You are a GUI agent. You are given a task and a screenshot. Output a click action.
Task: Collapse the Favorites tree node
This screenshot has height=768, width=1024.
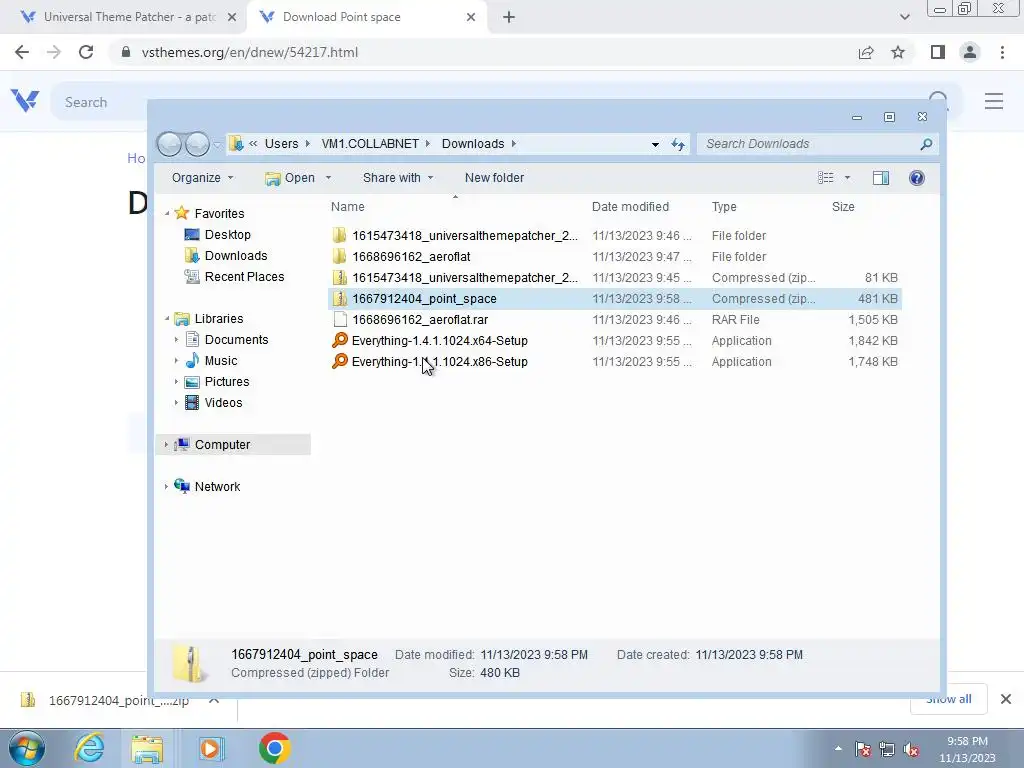pyautogui.click(x=167, y=214)
